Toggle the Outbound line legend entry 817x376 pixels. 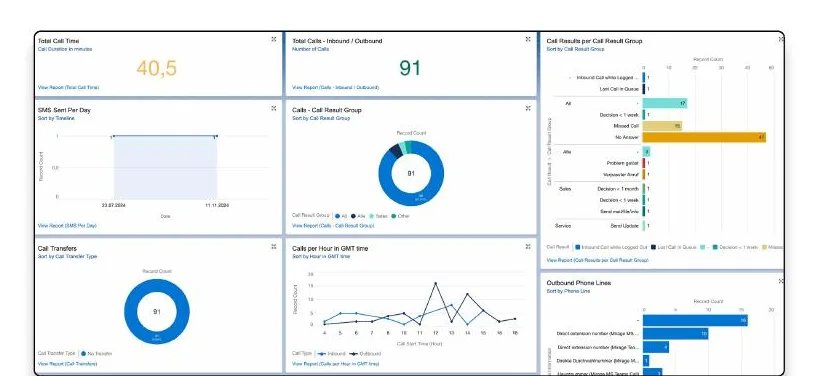coord(365,354)
